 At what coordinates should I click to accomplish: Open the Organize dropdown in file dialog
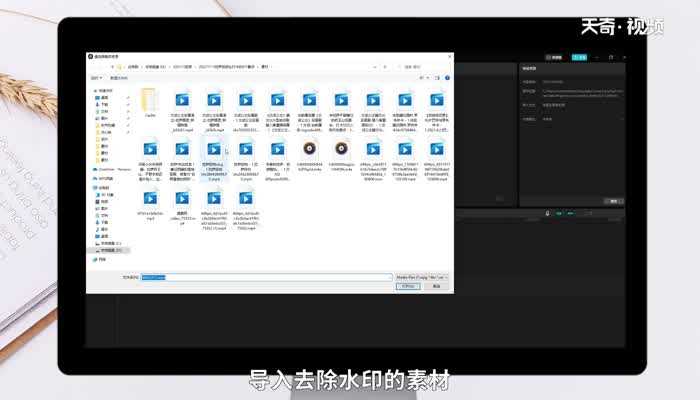pyautogui.click(x=96, y=78)
